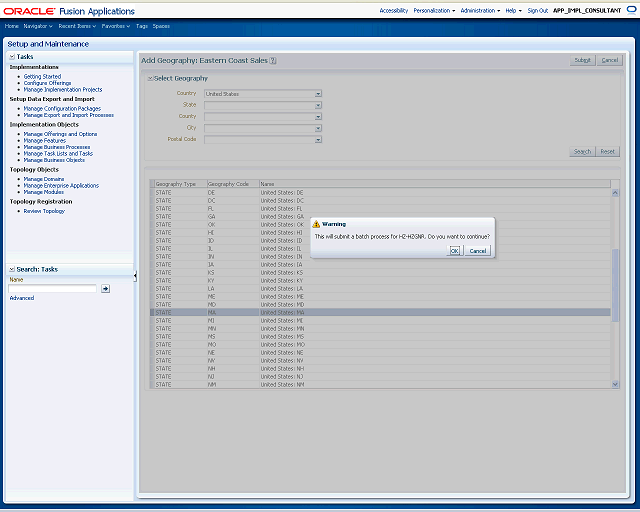This screenshot has height=512, width=640.
Task: Click the Oracle logo
Action: tap(29, 11)
